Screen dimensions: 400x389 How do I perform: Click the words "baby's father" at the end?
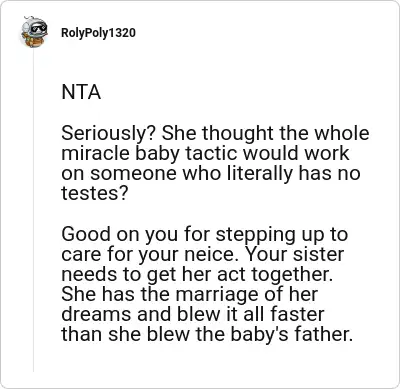pyautogui.click(x=292, y=334)
